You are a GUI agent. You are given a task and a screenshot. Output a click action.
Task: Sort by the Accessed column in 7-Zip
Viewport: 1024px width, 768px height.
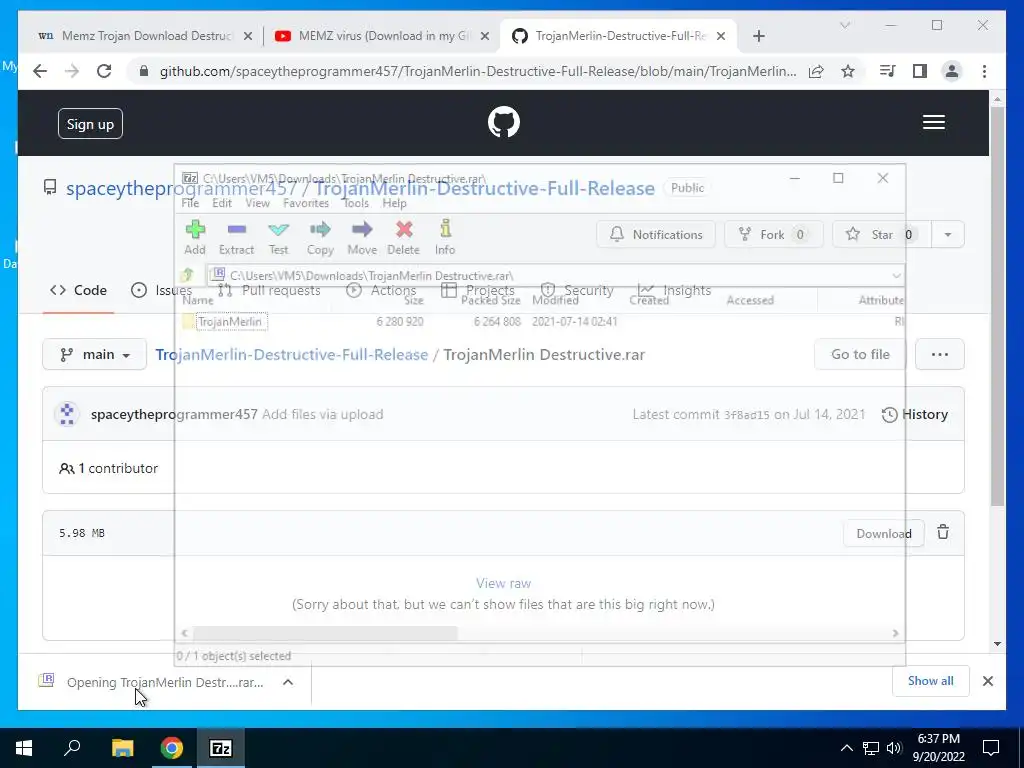click(x=750, y=300)
